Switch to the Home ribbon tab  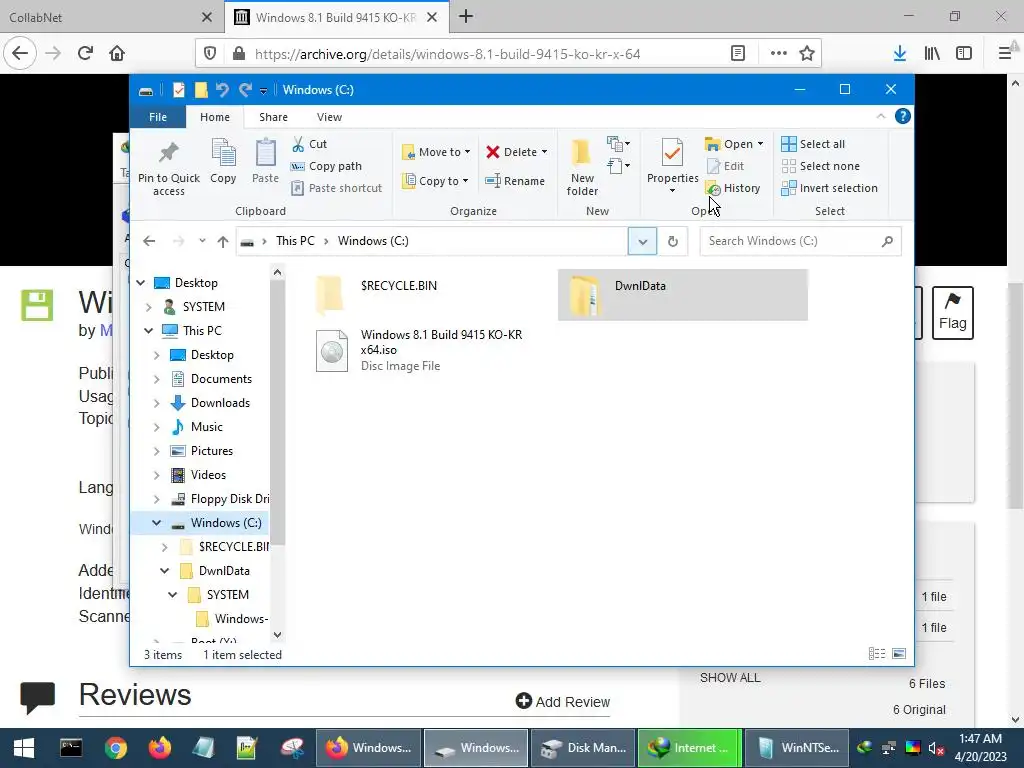pos(215,117)
